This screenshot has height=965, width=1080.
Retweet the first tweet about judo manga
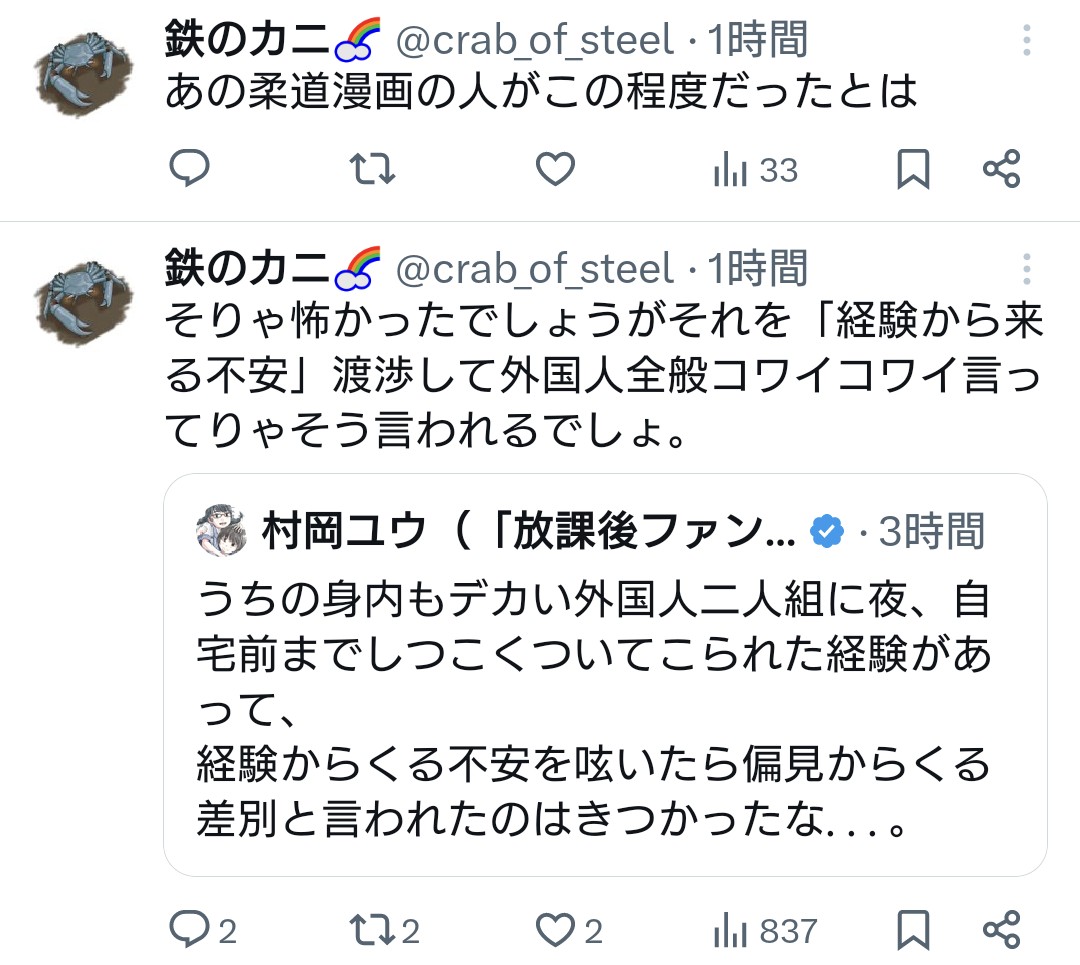(375, 170)
